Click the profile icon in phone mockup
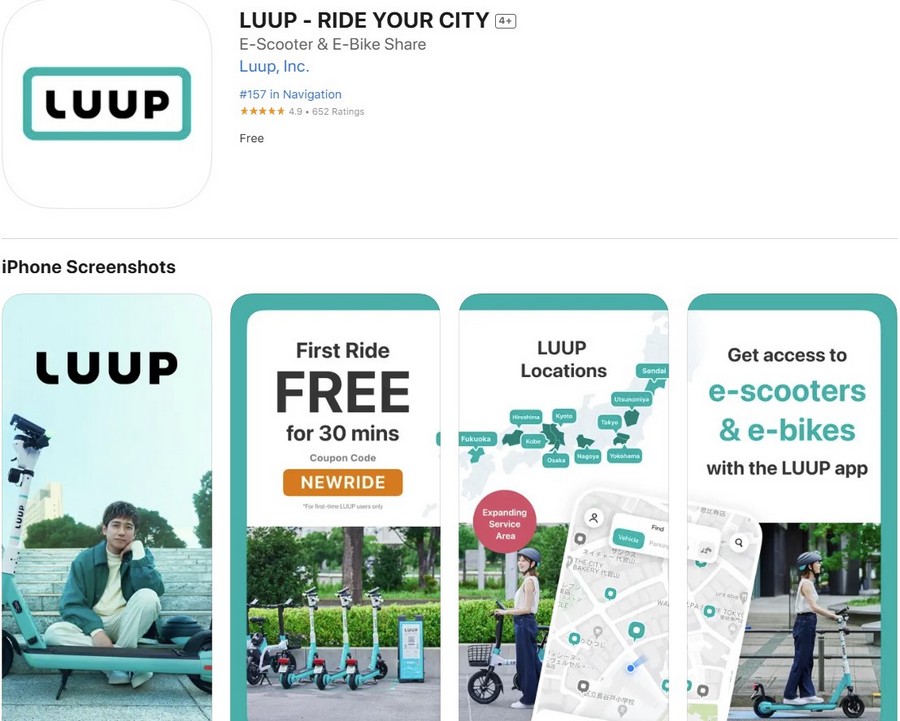The image size is (900, 721). pos(594,518)
